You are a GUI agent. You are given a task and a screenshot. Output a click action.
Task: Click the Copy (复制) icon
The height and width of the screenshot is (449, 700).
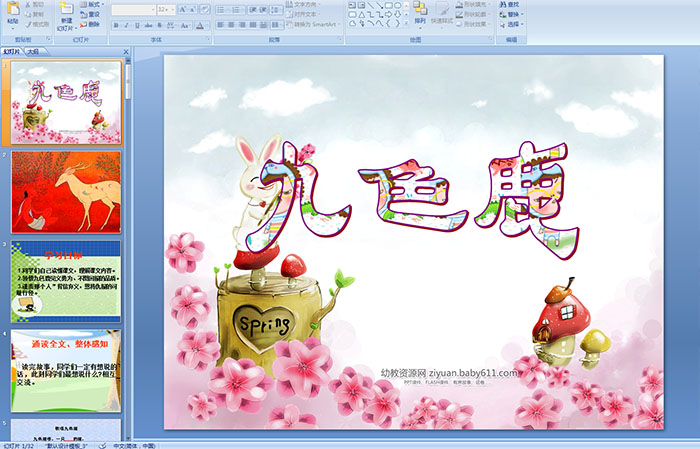[28, 14]
